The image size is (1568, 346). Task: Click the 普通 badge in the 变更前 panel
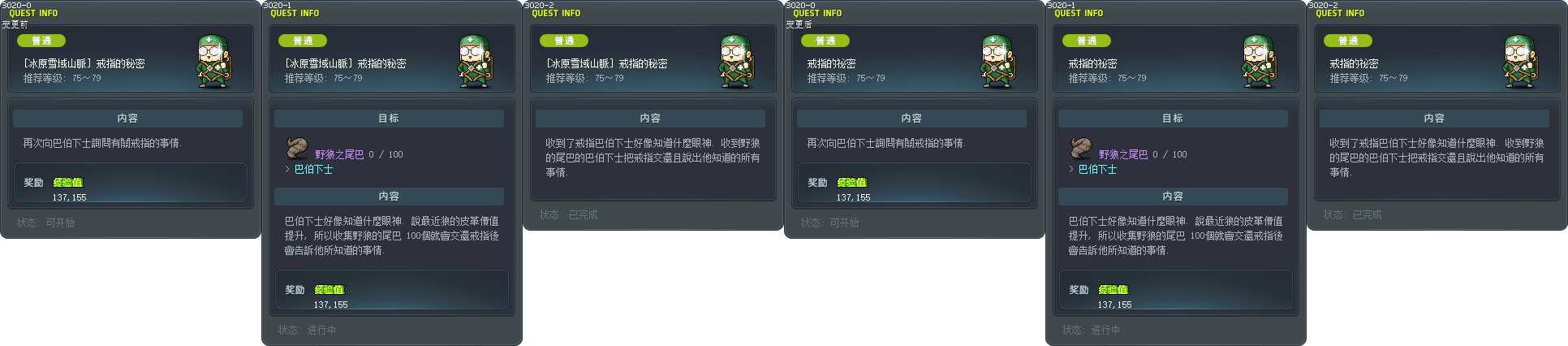41,41
